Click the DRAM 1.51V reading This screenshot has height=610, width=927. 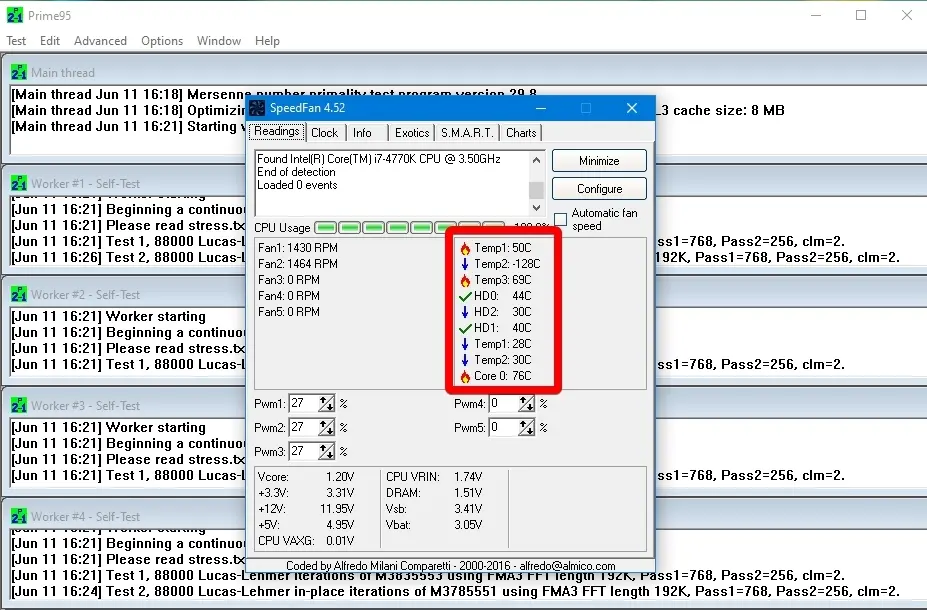[x=434, y=493]
